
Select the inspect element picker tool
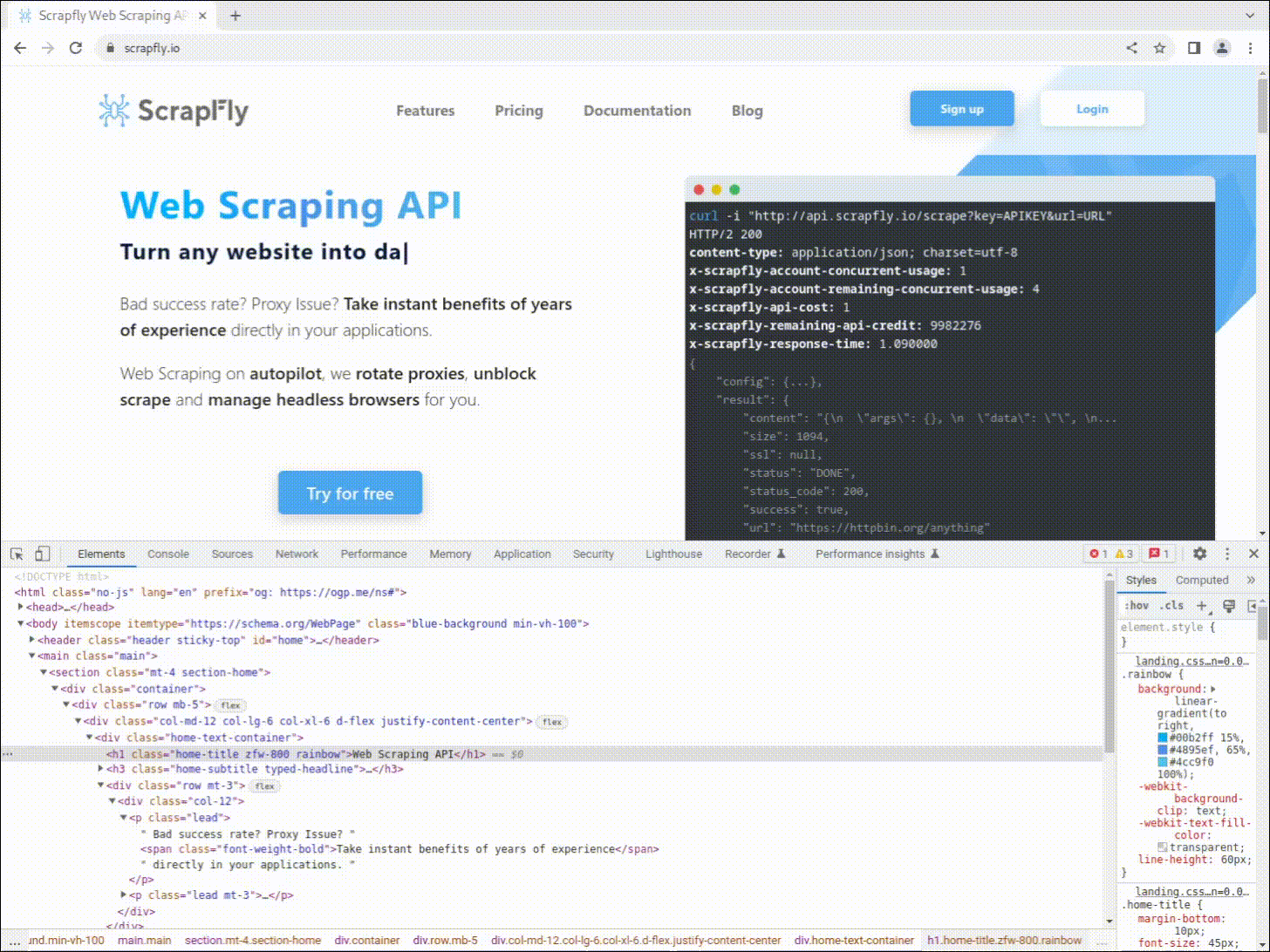(17, 553)
